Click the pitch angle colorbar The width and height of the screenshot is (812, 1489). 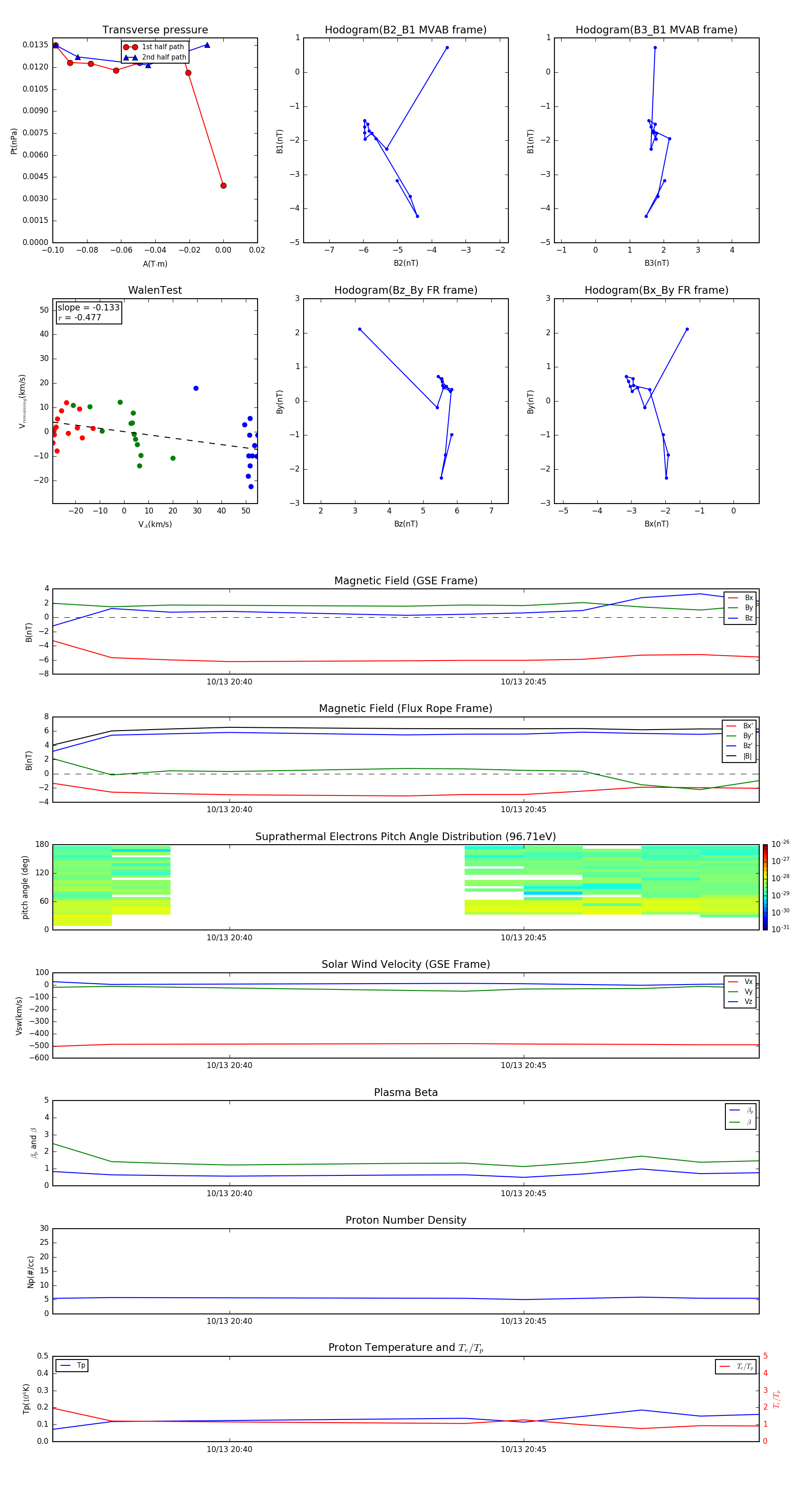765,887
